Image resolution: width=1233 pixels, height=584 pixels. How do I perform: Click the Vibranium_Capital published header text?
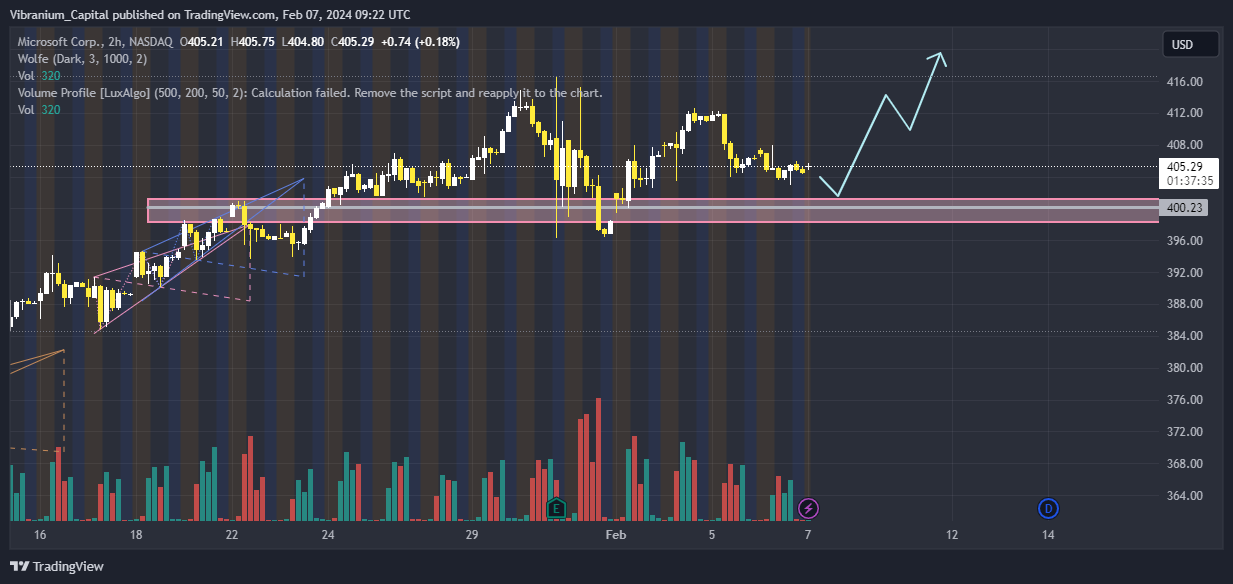tap(210, 14)
